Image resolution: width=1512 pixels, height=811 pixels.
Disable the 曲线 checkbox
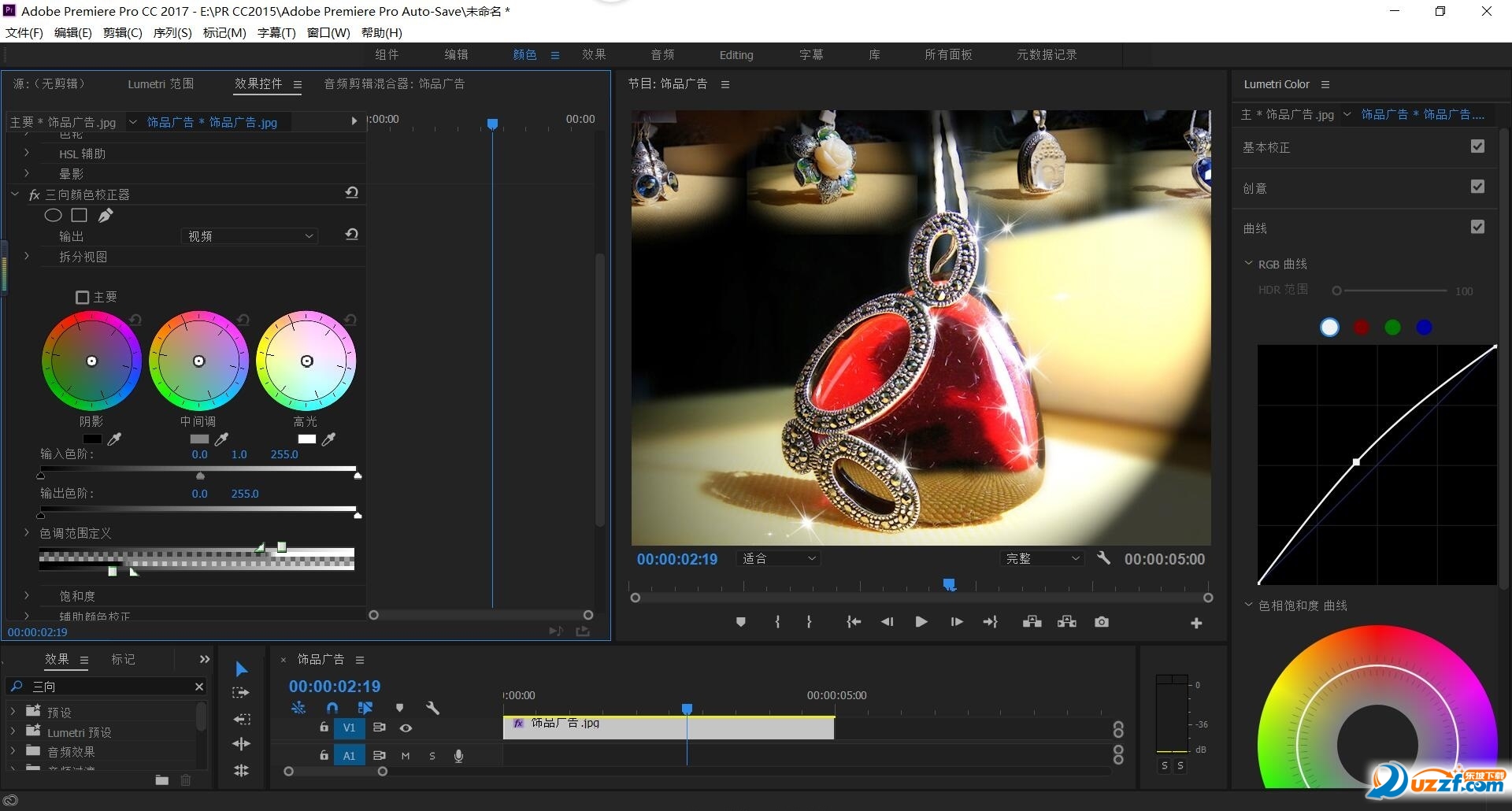pyautogui.click(x=1477, y=227)
